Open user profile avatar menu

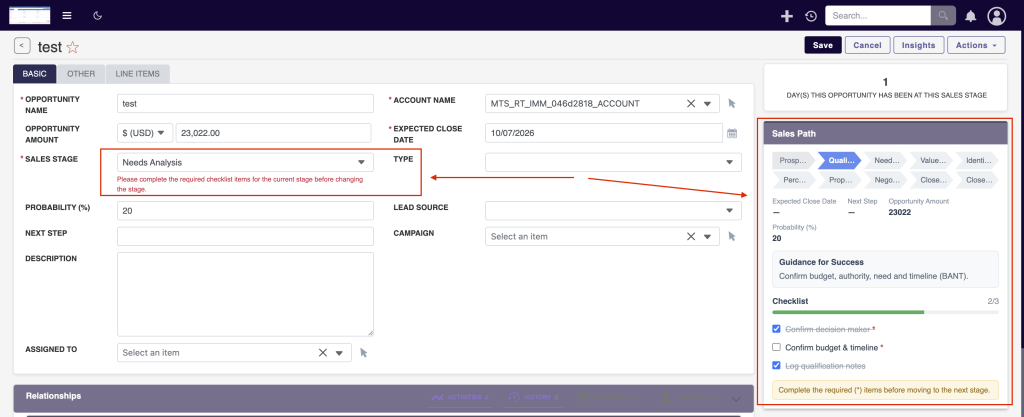tap(996, 16)
